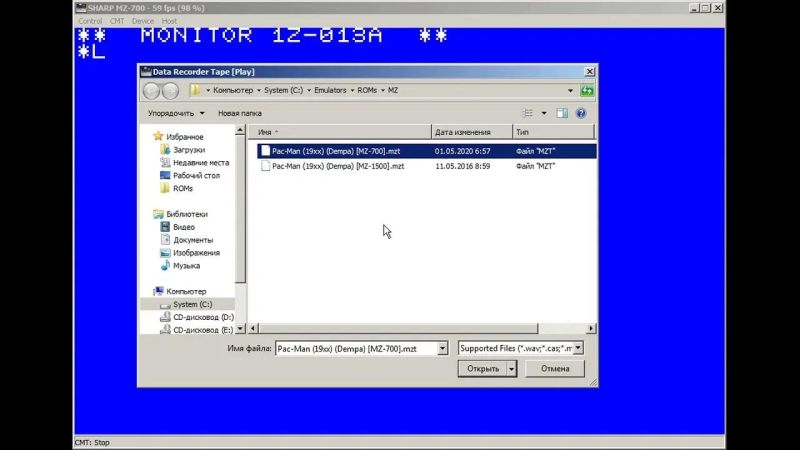Image resolution: width=800 pixels, height=450 pixels.
Task: Open the Device menu
Action: click(x=142, y=21)
